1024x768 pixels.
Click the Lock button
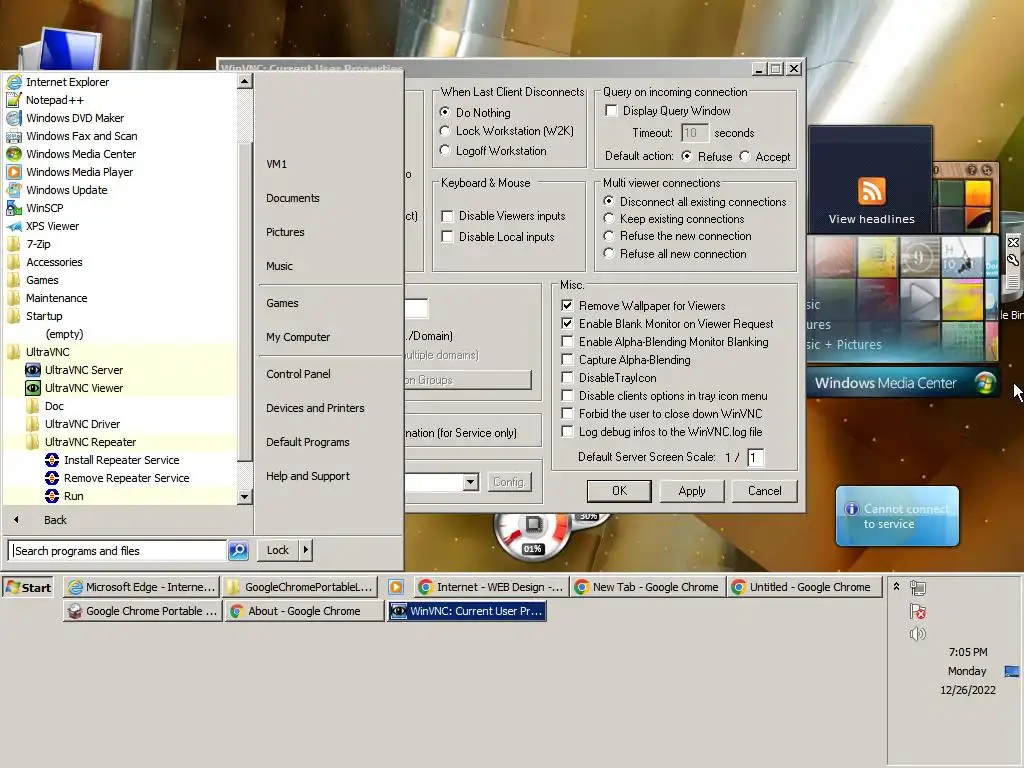coord(278,550)
